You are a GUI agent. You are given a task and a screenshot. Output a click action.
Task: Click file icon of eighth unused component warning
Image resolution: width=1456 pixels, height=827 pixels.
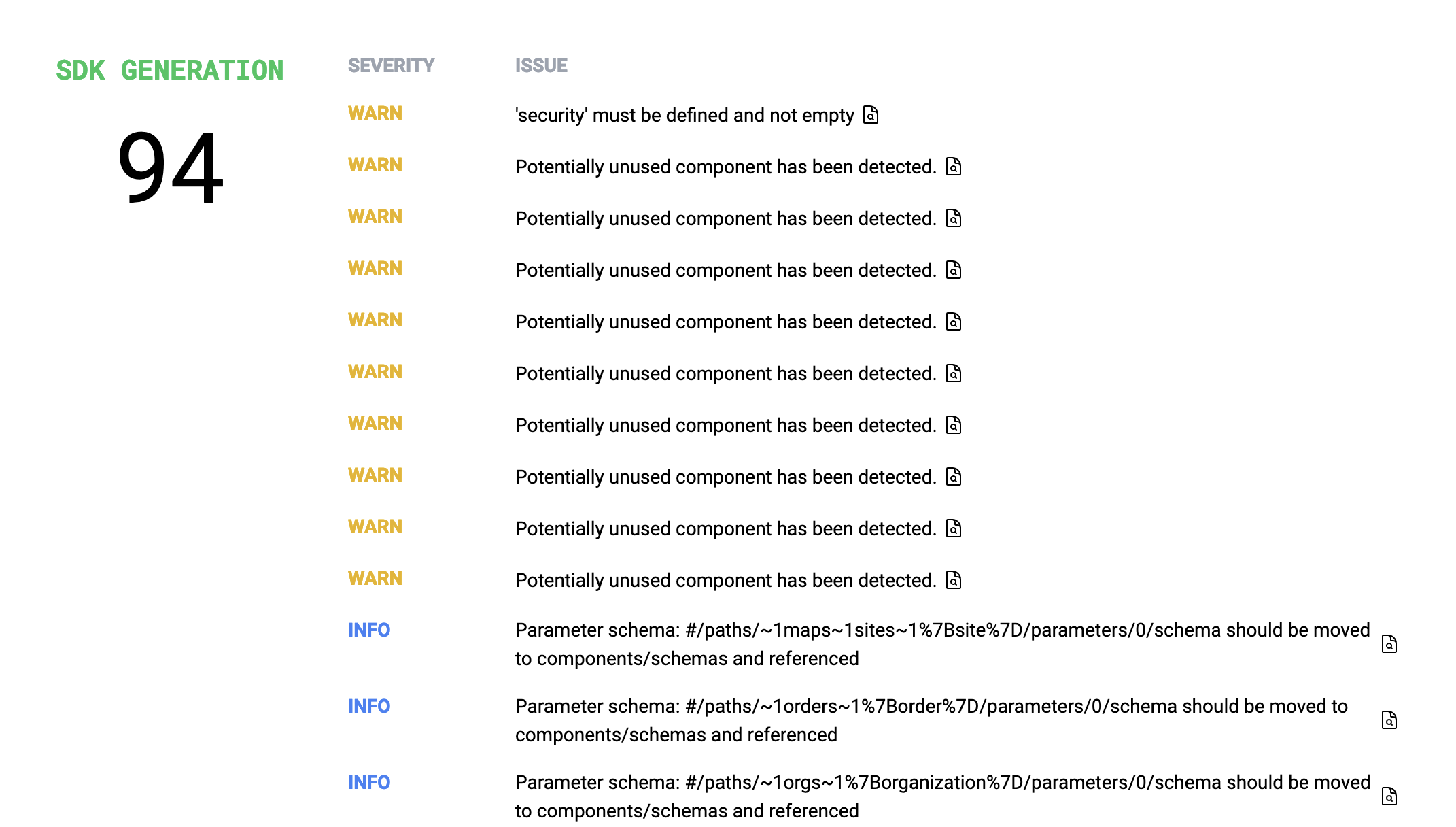pos(954,528)
